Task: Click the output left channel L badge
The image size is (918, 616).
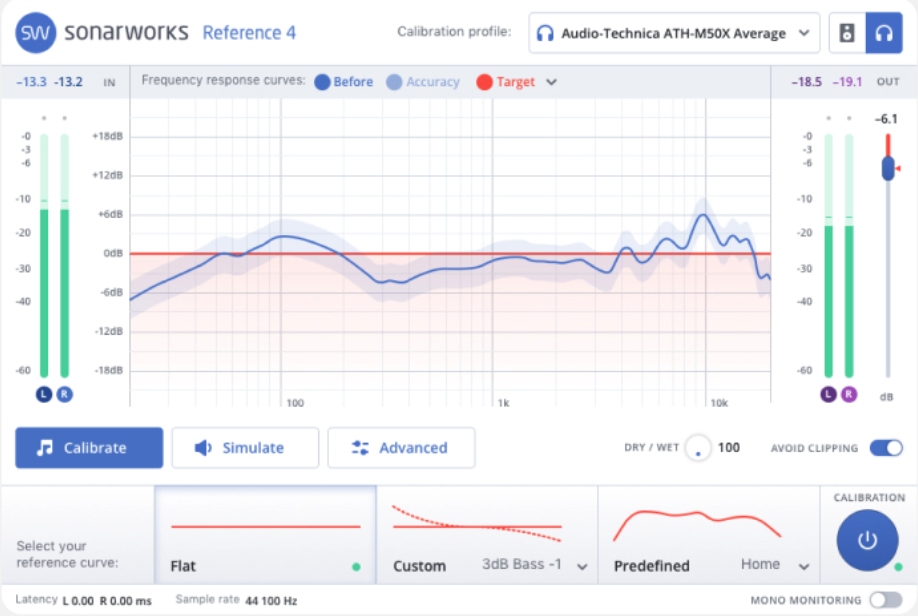Action: [x=828, y=394]
